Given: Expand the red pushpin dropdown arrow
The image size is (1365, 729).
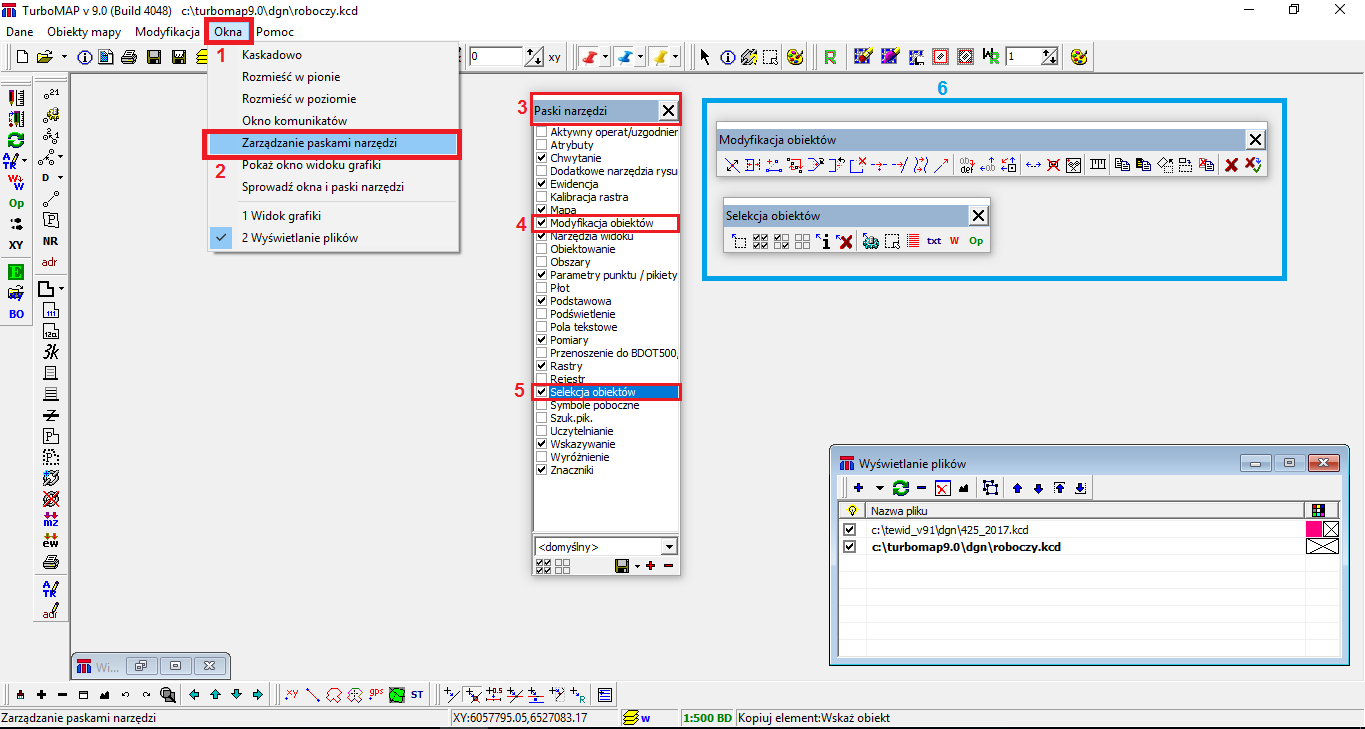Looking at the screenshot, I should point(606,57).
